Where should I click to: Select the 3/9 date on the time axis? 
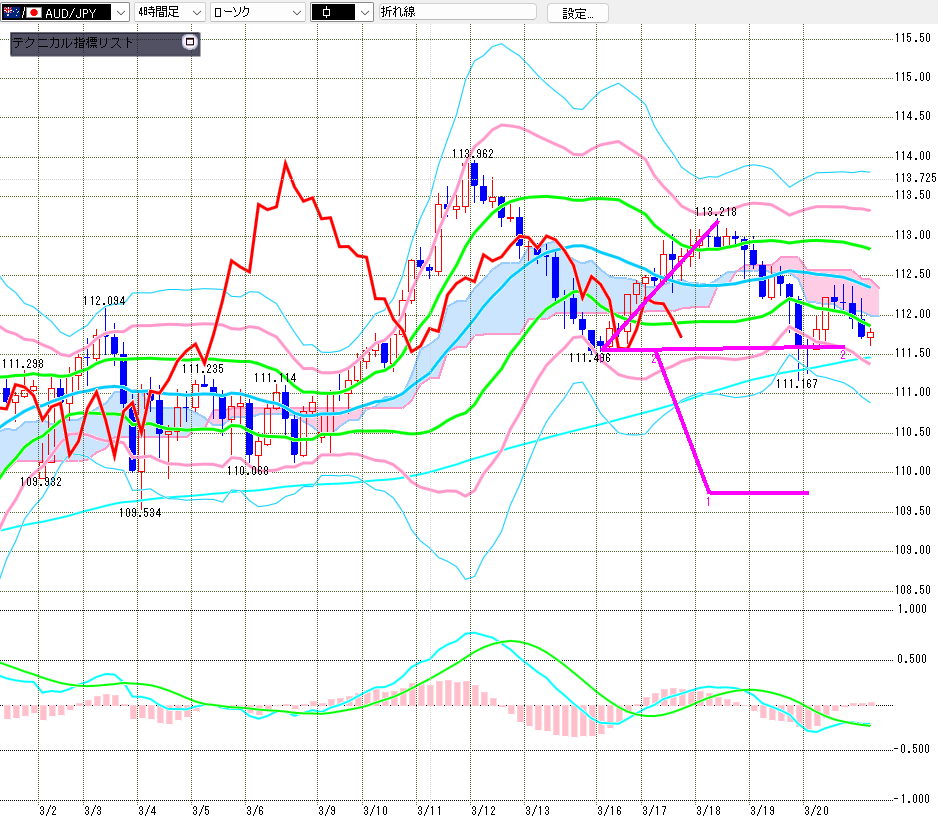[327, 810]
